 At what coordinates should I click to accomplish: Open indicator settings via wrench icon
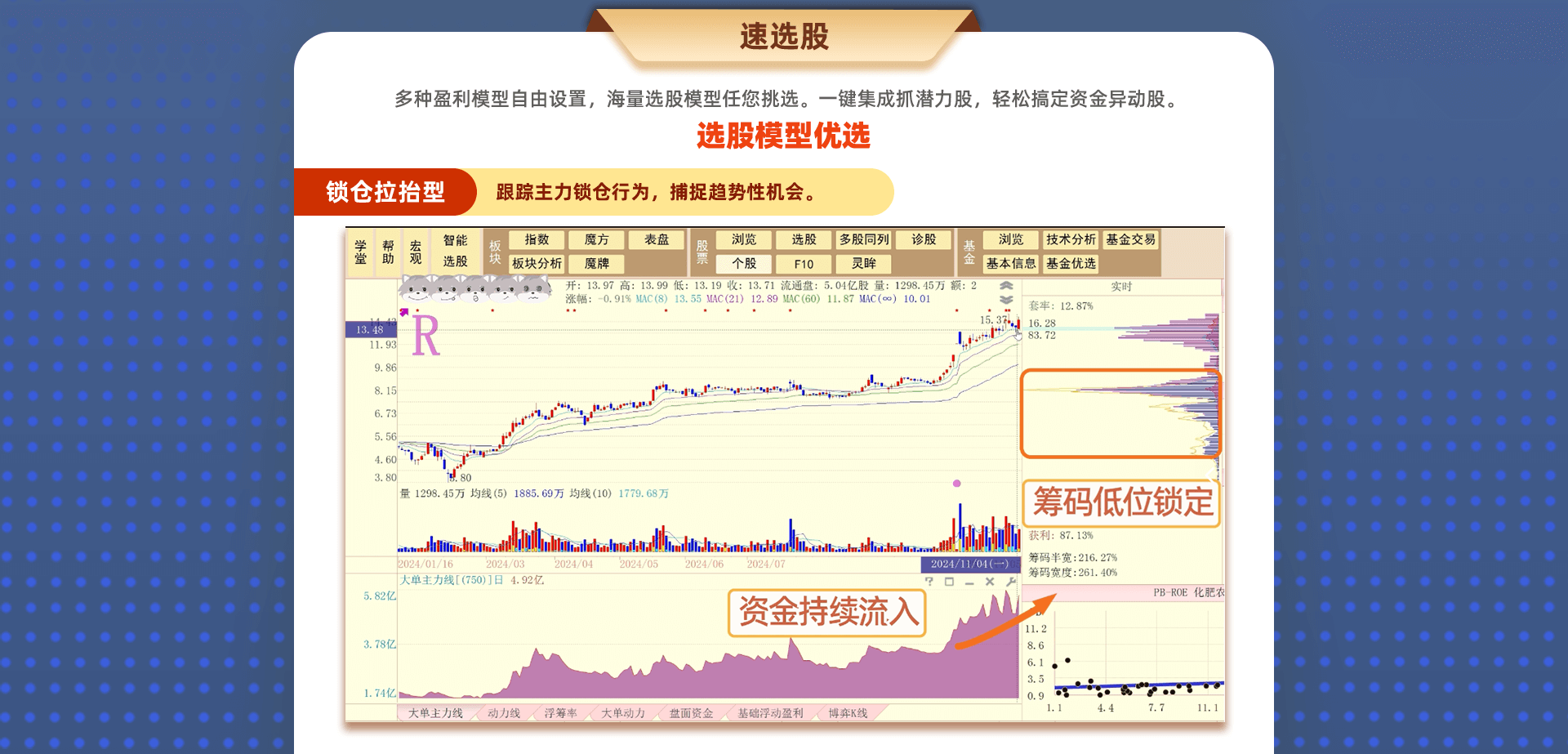[1011, 582]
